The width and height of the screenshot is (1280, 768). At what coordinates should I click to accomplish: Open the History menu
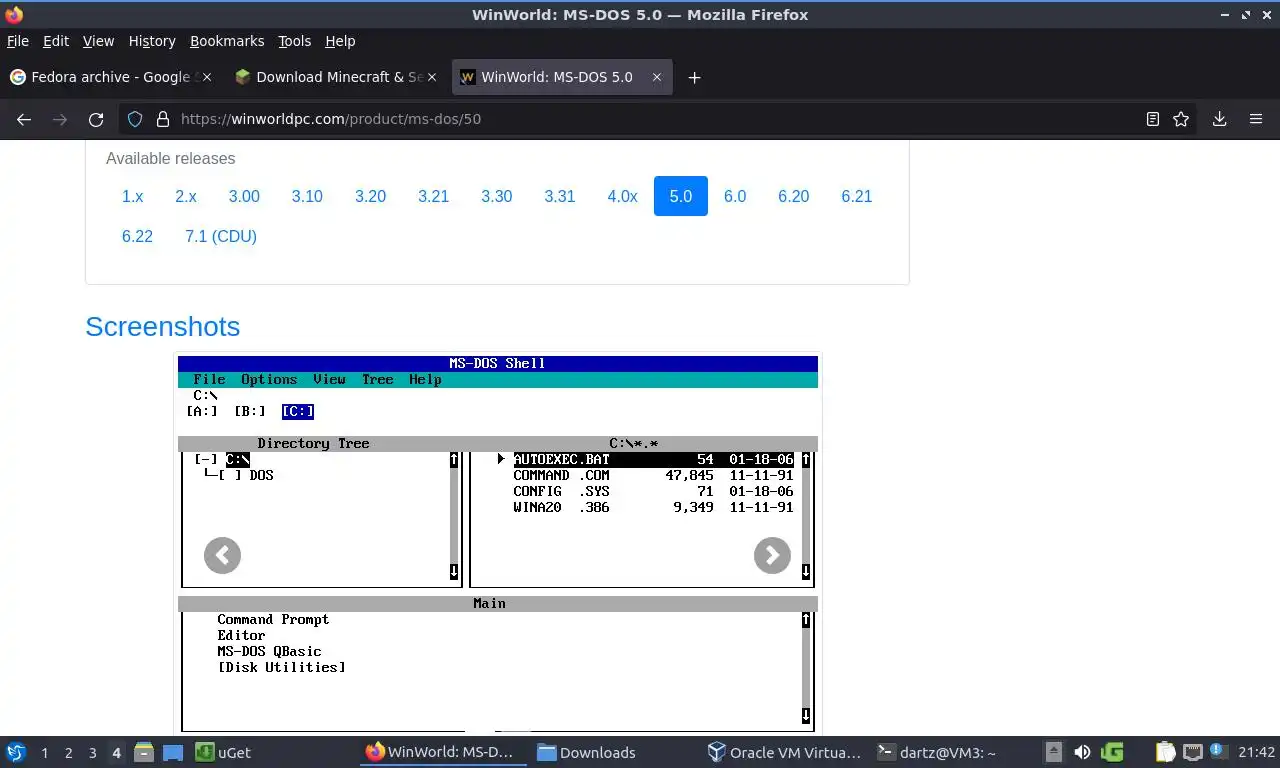click(152, 41)
